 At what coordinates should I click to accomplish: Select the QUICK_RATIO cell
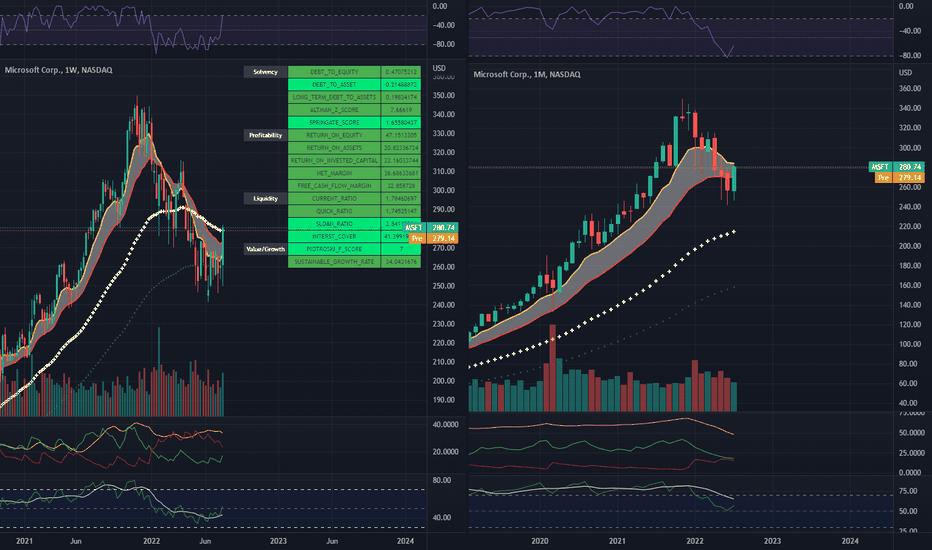coord(334,211)
